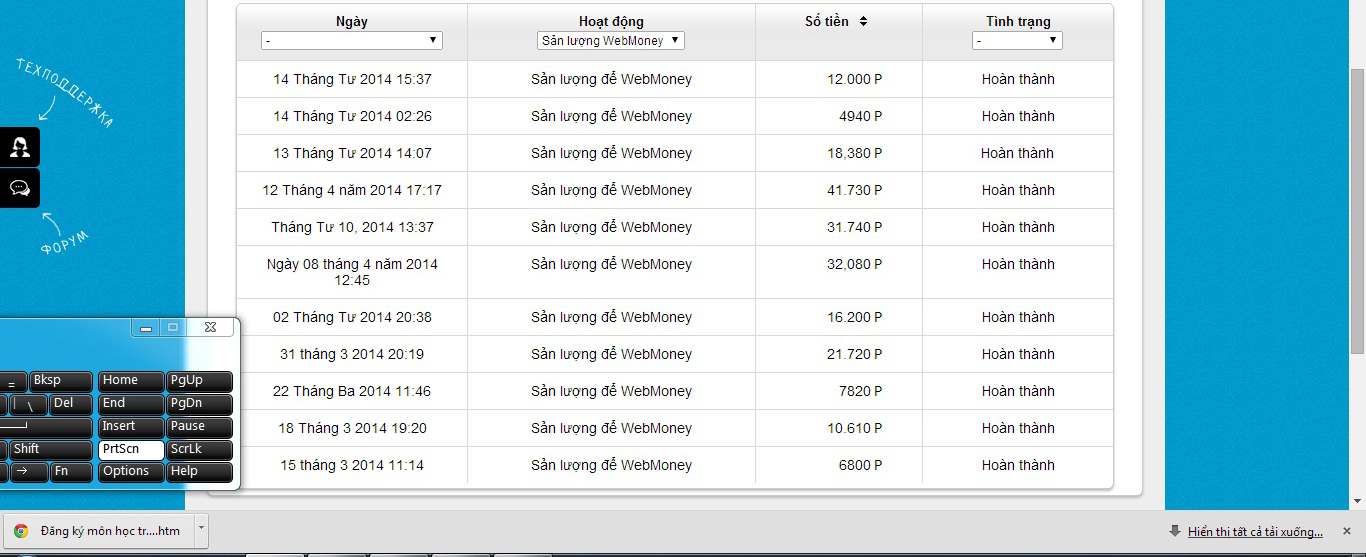Click the End key on on-screen keyboard

(131, 404)
